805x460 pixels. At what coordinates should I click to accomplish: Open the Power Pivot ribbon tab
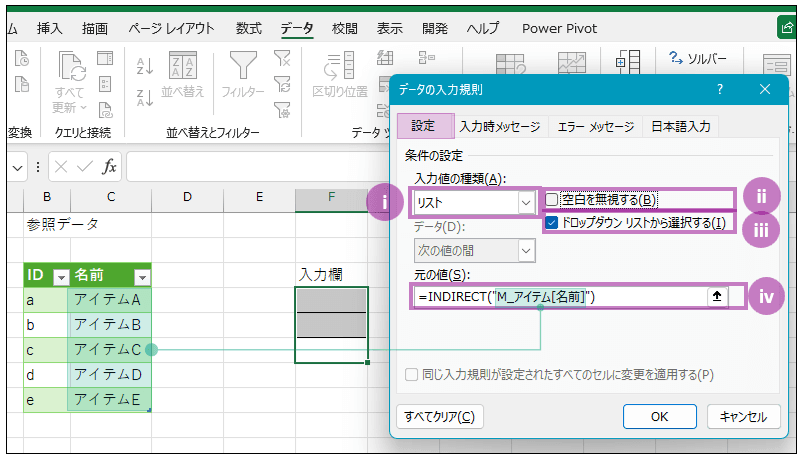(559, 28)
